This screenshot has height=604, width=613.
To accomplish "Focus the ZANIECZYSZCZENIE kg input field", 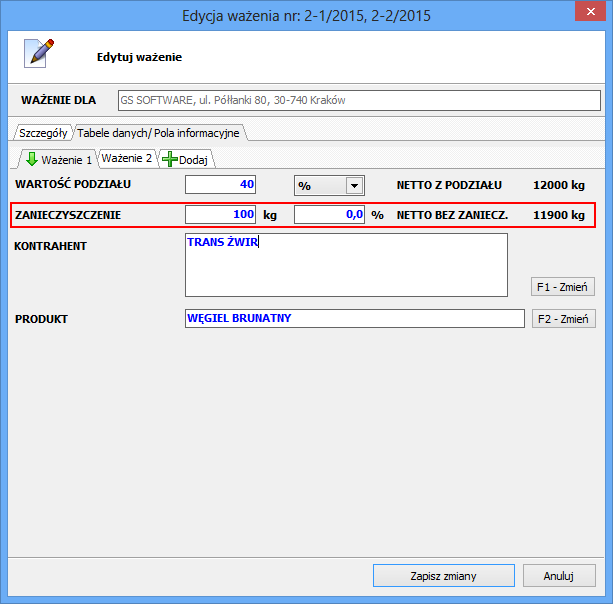I will click(x=221, y=214).
